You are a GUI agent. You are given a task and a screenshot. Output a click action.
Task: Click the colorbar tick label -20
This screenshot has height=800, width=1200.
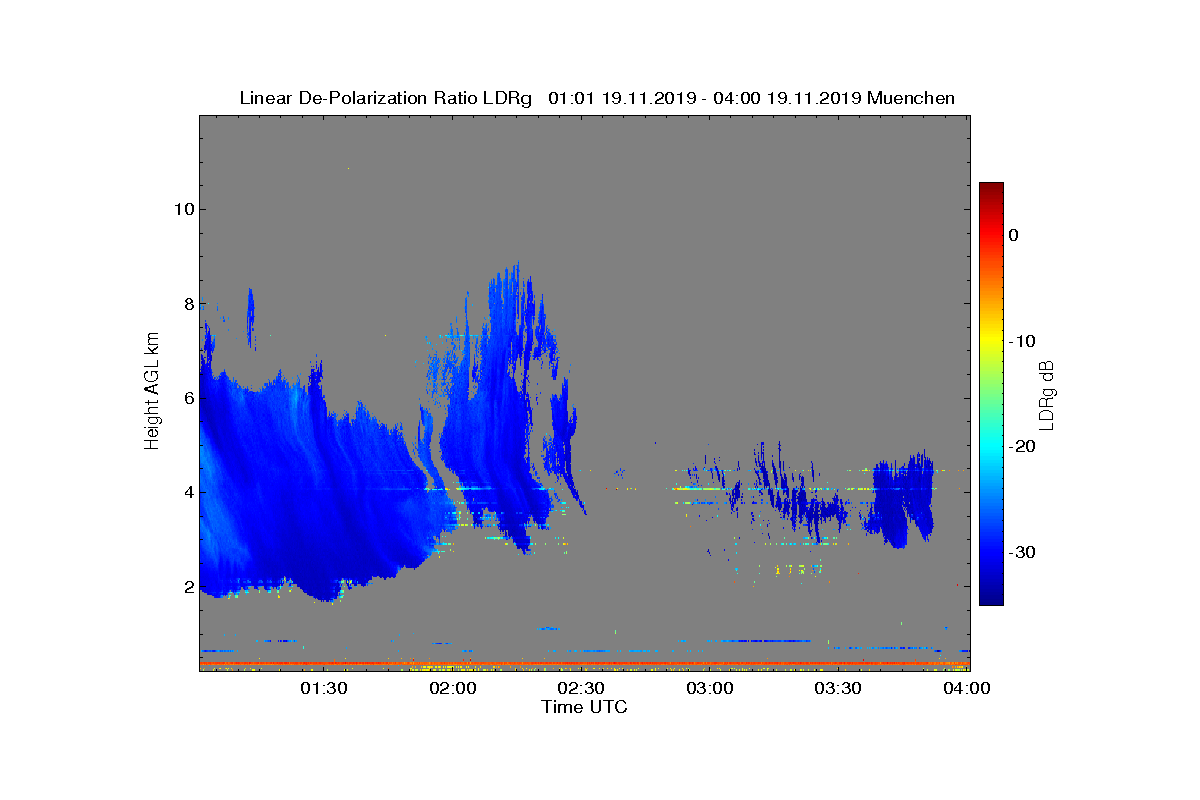(x=1022, y=447)
